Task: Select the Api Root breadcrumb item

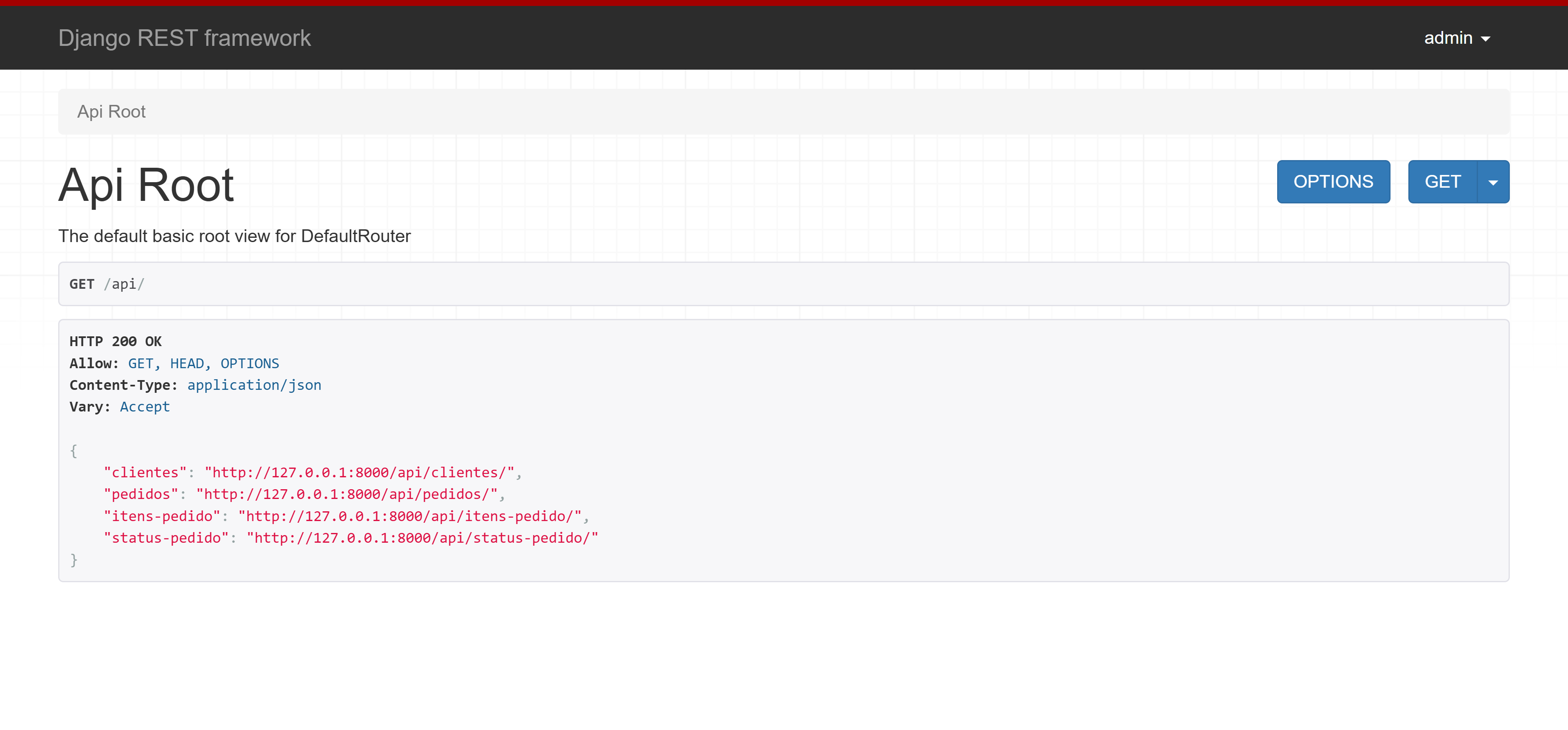Action: (x=111, y=111)
